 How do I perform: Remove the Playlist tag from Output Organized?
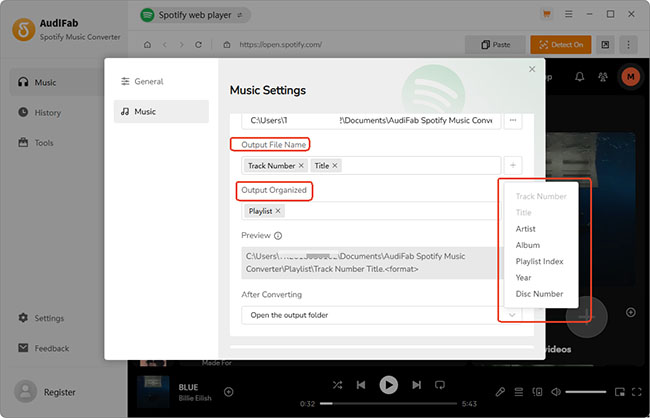point(278,211)
